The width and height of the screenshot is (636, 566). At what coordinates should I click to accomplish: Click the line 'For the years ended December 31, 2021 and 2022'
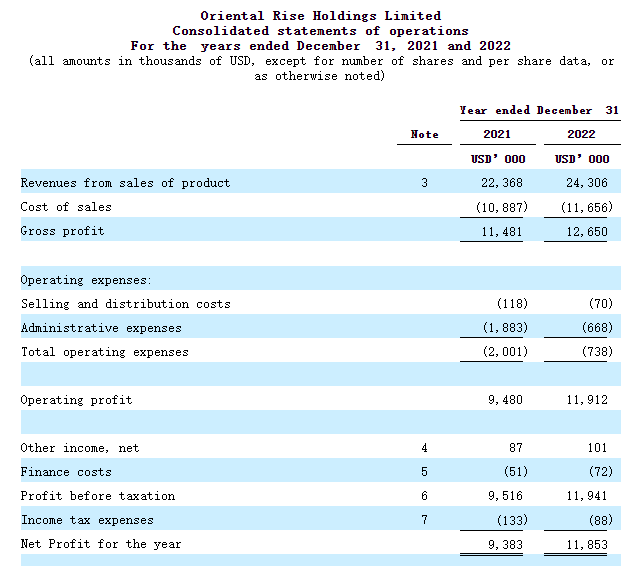(x=320, y=46)
